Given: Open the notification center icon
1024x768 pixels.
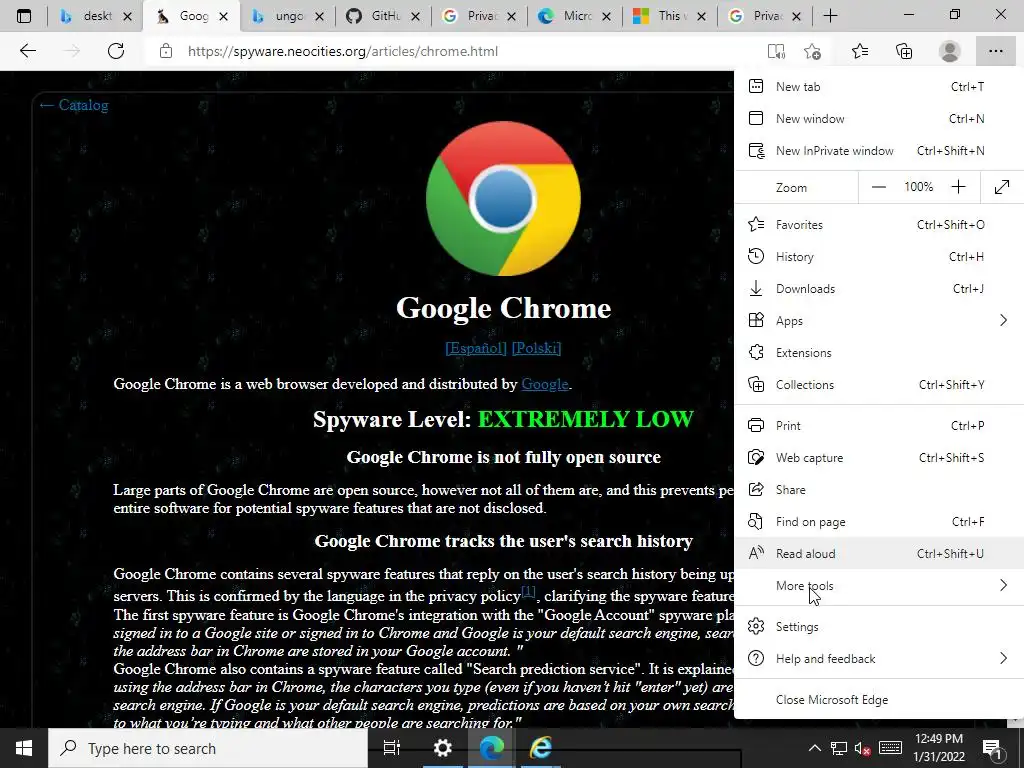Looking at the screenshot, I should 992,748.
